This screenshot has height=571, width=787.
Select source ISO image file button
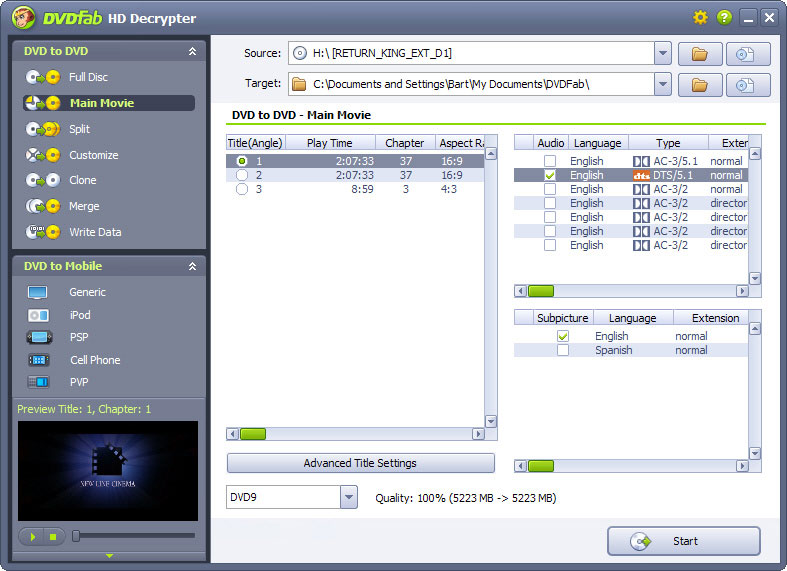(748, 54)
